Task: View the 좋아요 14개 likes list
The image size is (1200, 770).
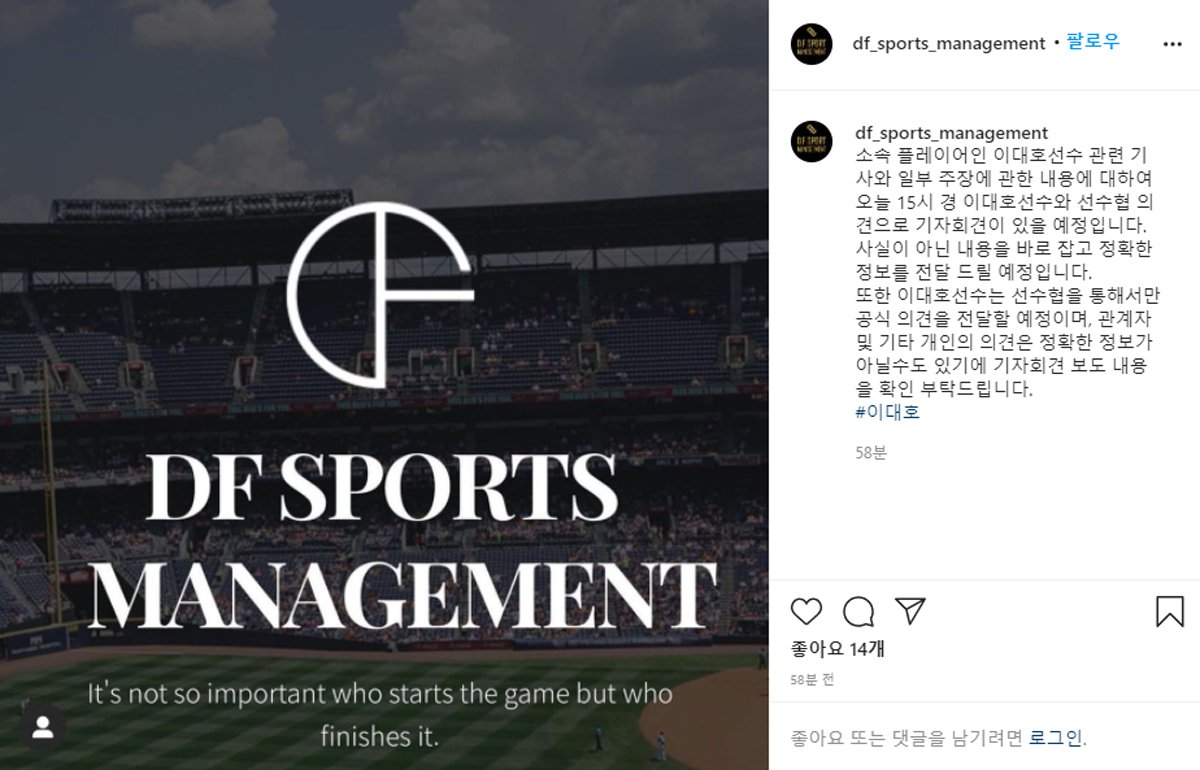Action: (838, 649)
